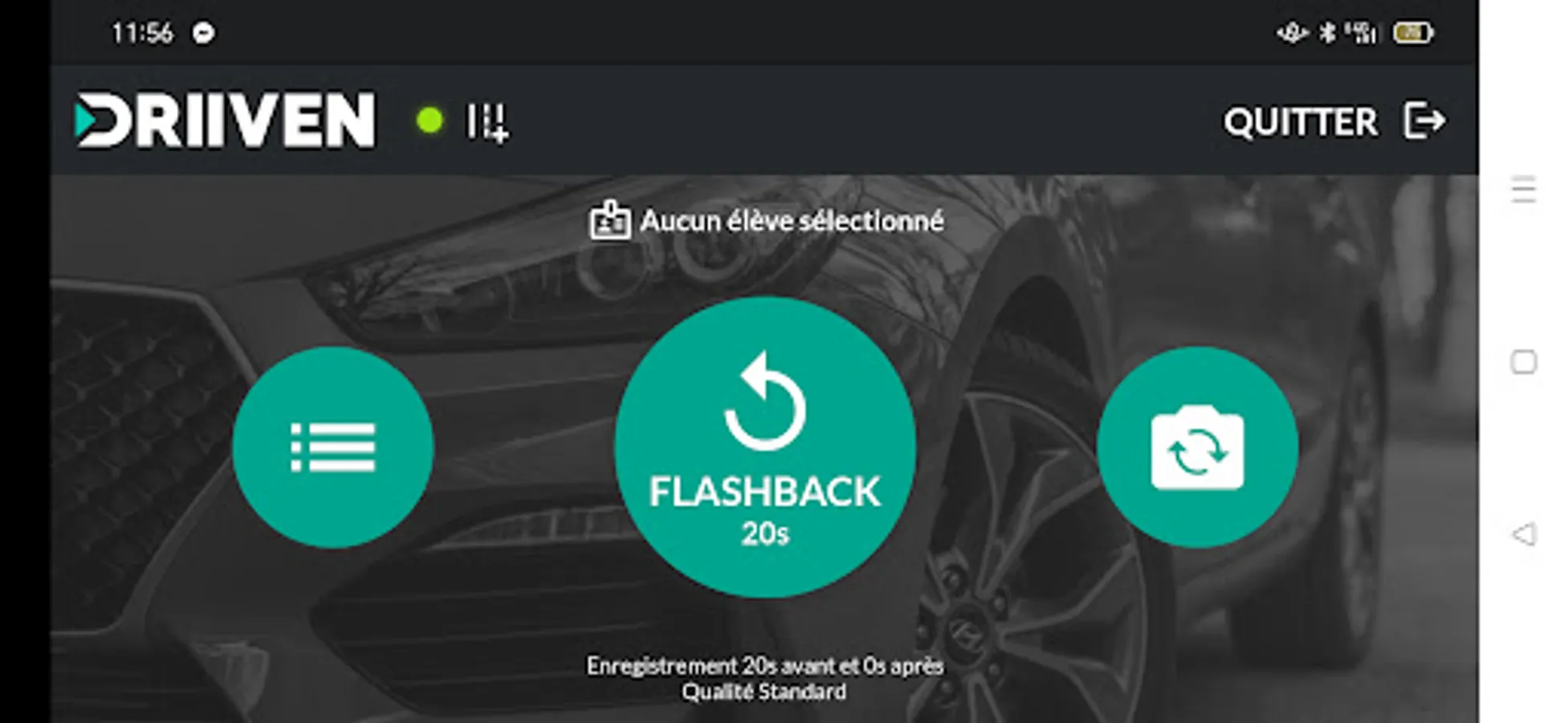This screenshot has width=1568, height=723.
Task: Tap the vibrate mode status icon
Action: (1293, 33)
